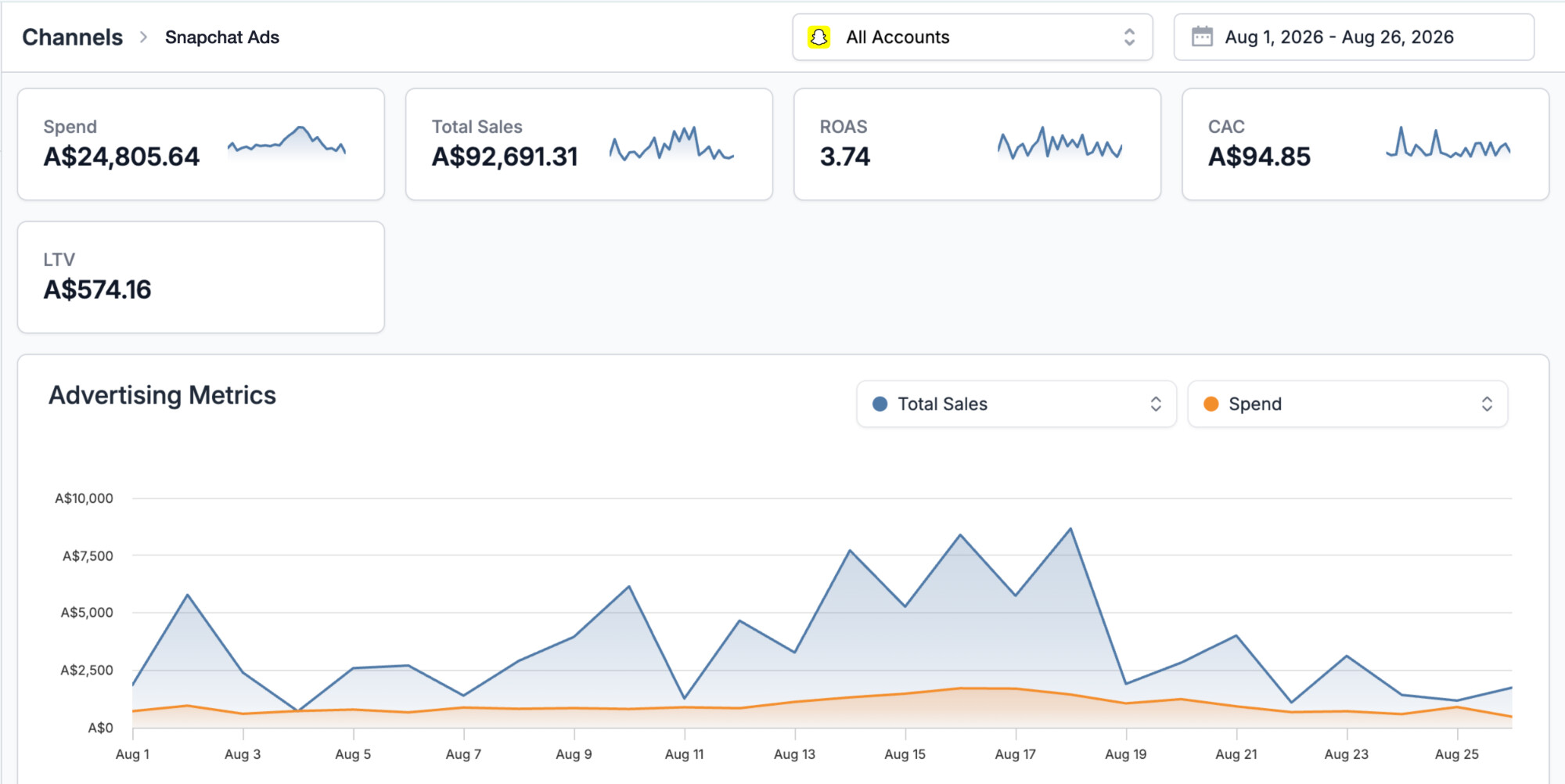The image size is (1565, 784).
Task: Click the A$7,500 y-axis label
Action: [88, 556]
